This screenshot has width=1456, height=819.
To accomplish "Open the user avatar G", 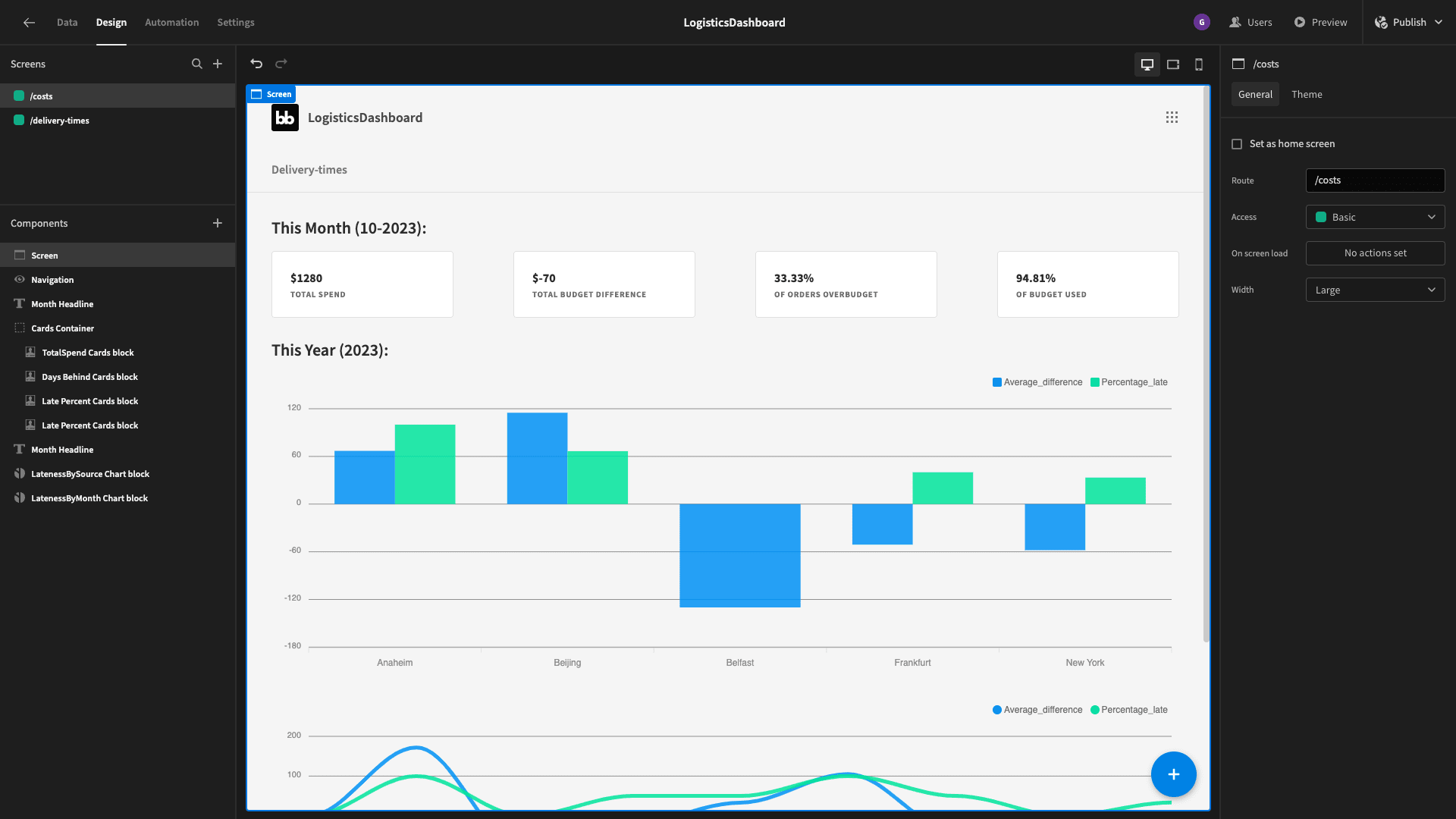I will [x=1201, y=23].
